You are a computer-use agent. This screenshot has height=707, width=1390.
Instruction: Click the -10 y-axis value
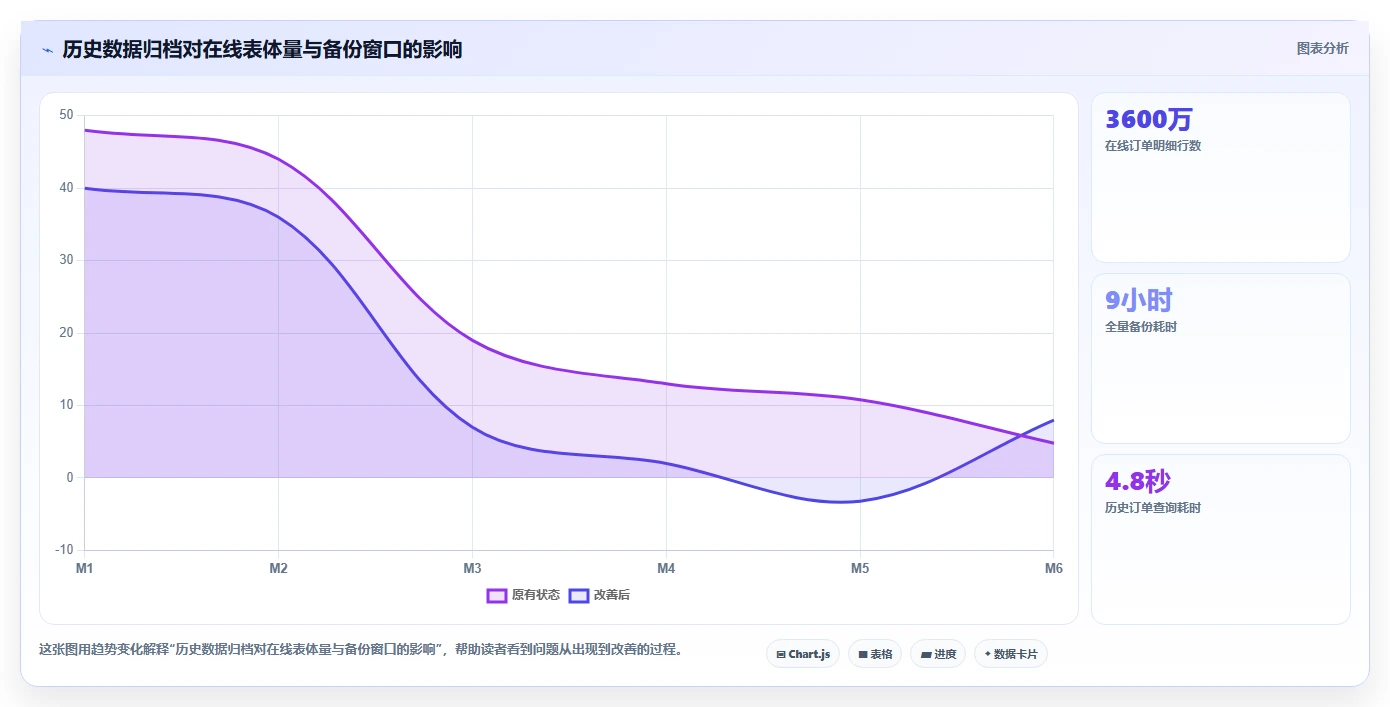[x=64, y=550]
